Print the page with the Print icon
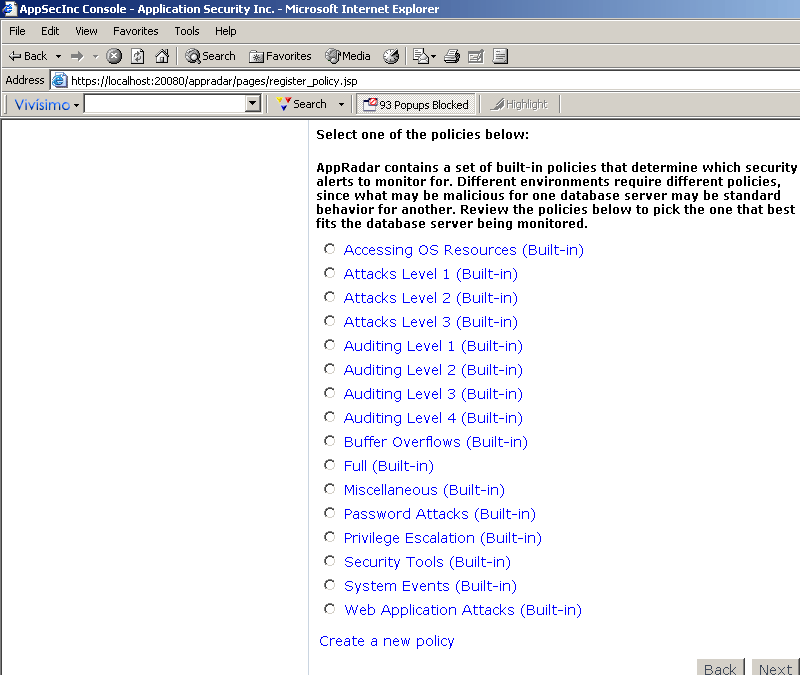800x675 pixels. coord(452,56)
